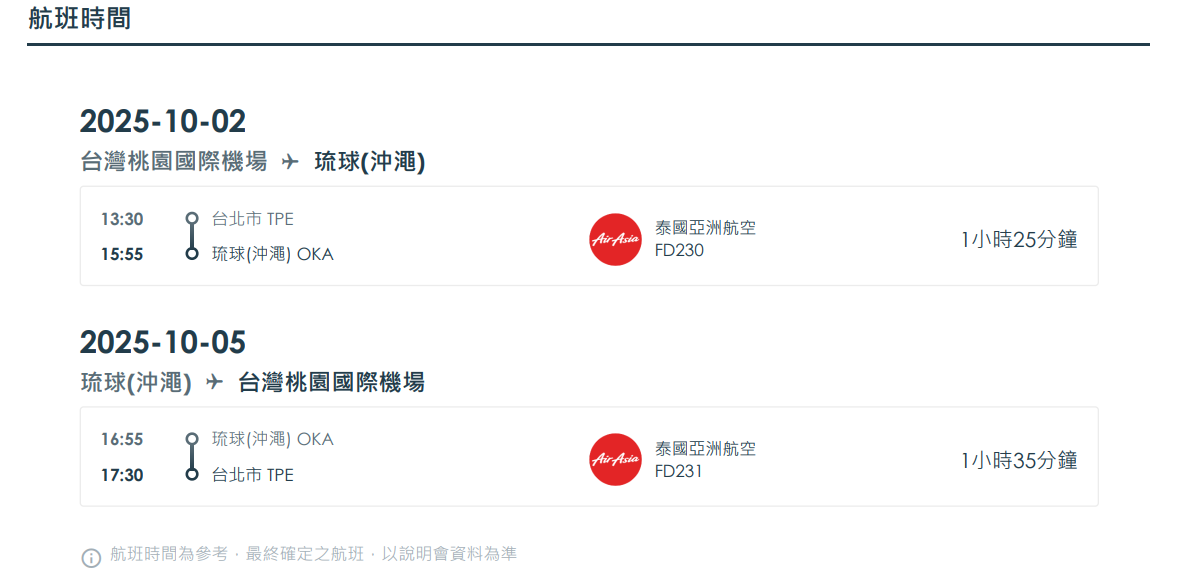
Task: Click 琉球(沖繩) OKA in the outbound flight card
Action: tap(272, 255)
